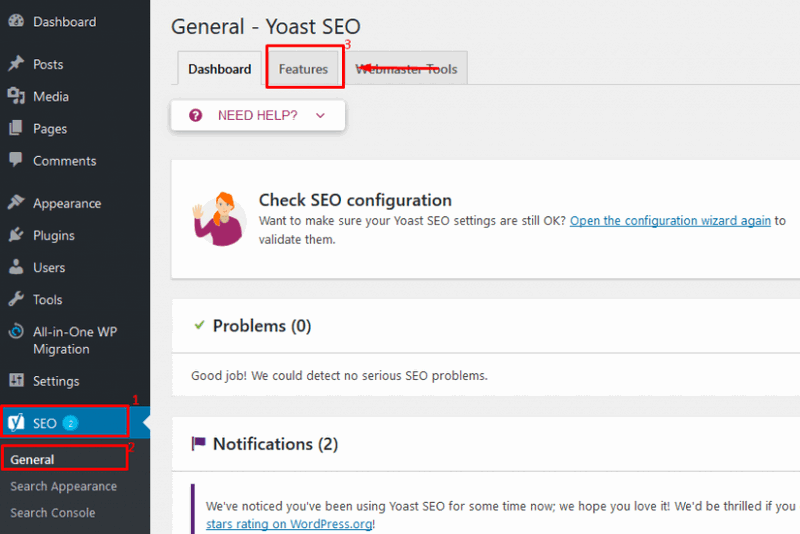The height and width of the screenshot is (534, 800).
Task: Click the Notifications (2) heading
Action: coord(276,444)
